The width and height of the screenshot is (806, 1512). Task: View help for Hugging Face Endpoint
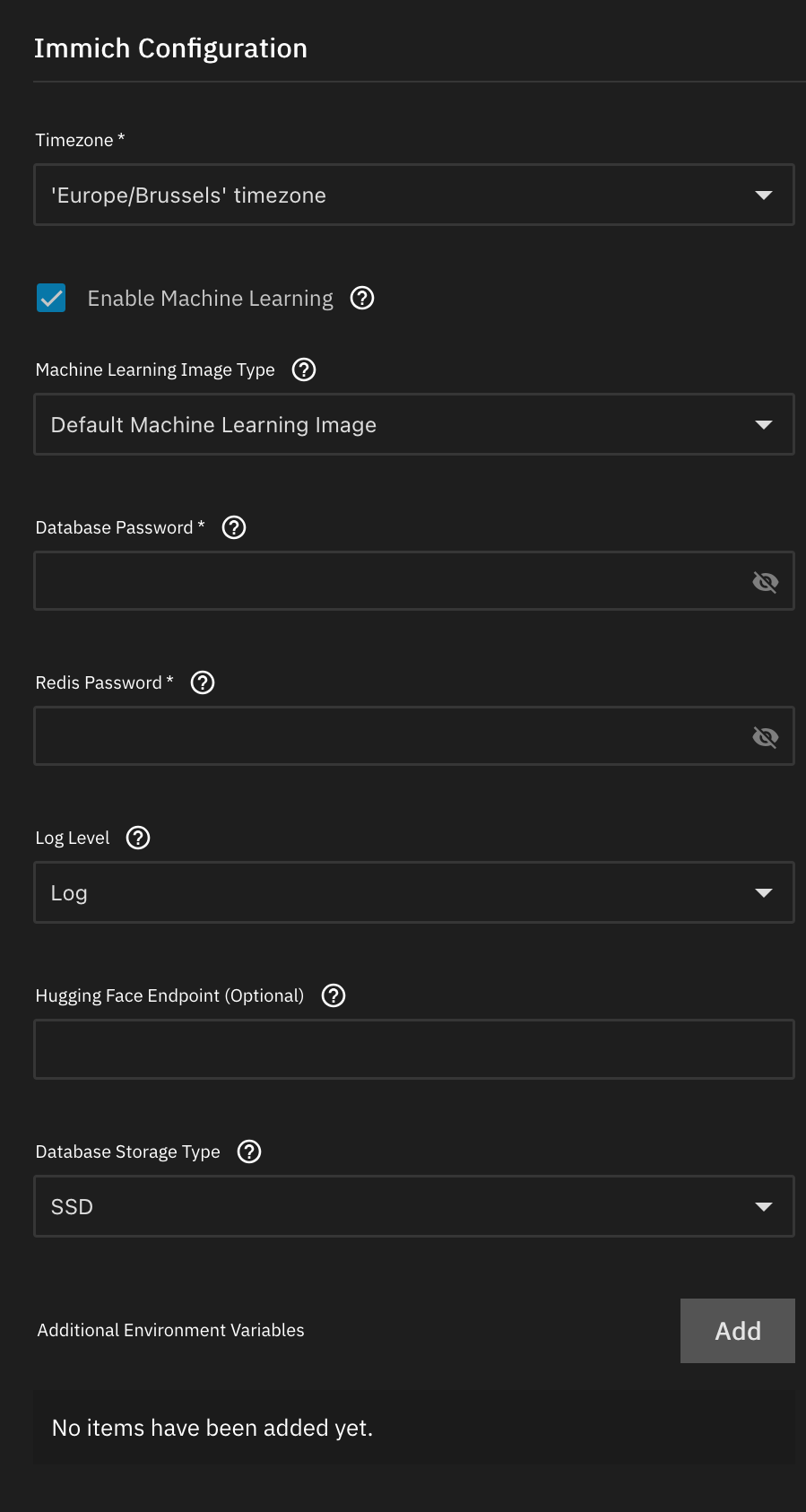coord(334,995)
